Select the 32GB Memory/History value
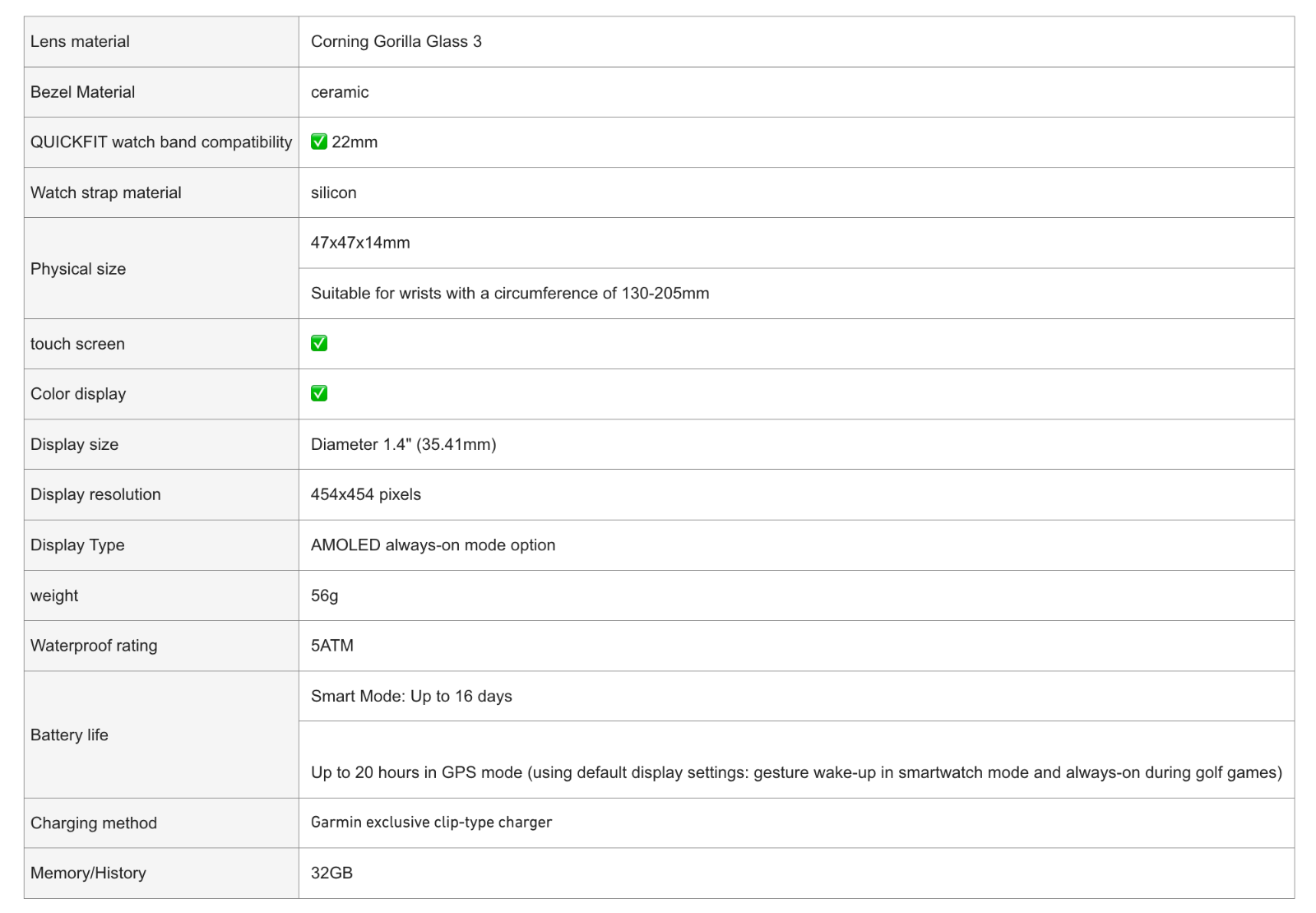1316x913 pixels. (332, 873)
